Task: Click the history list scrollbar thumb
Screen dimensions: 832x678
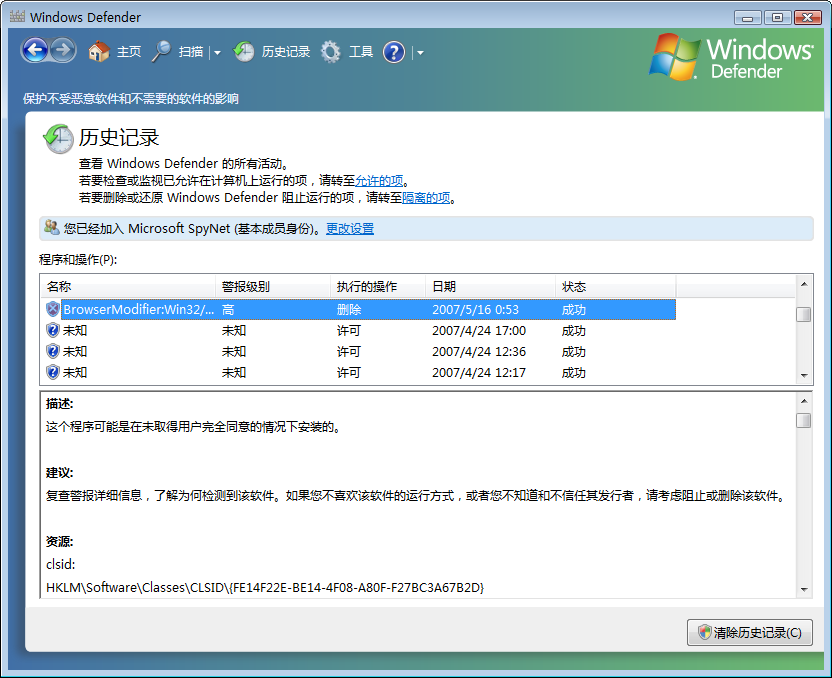Action: click(x=803, y=315)
